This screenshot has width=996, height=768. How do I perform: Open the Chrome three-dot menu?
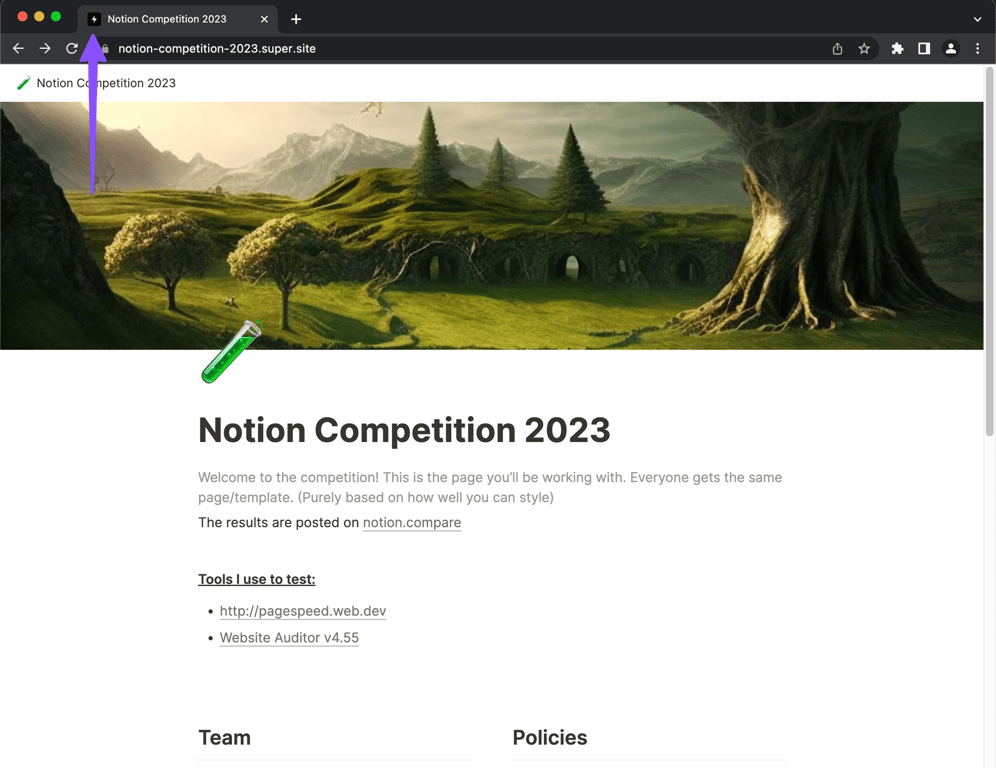(977, 48)
